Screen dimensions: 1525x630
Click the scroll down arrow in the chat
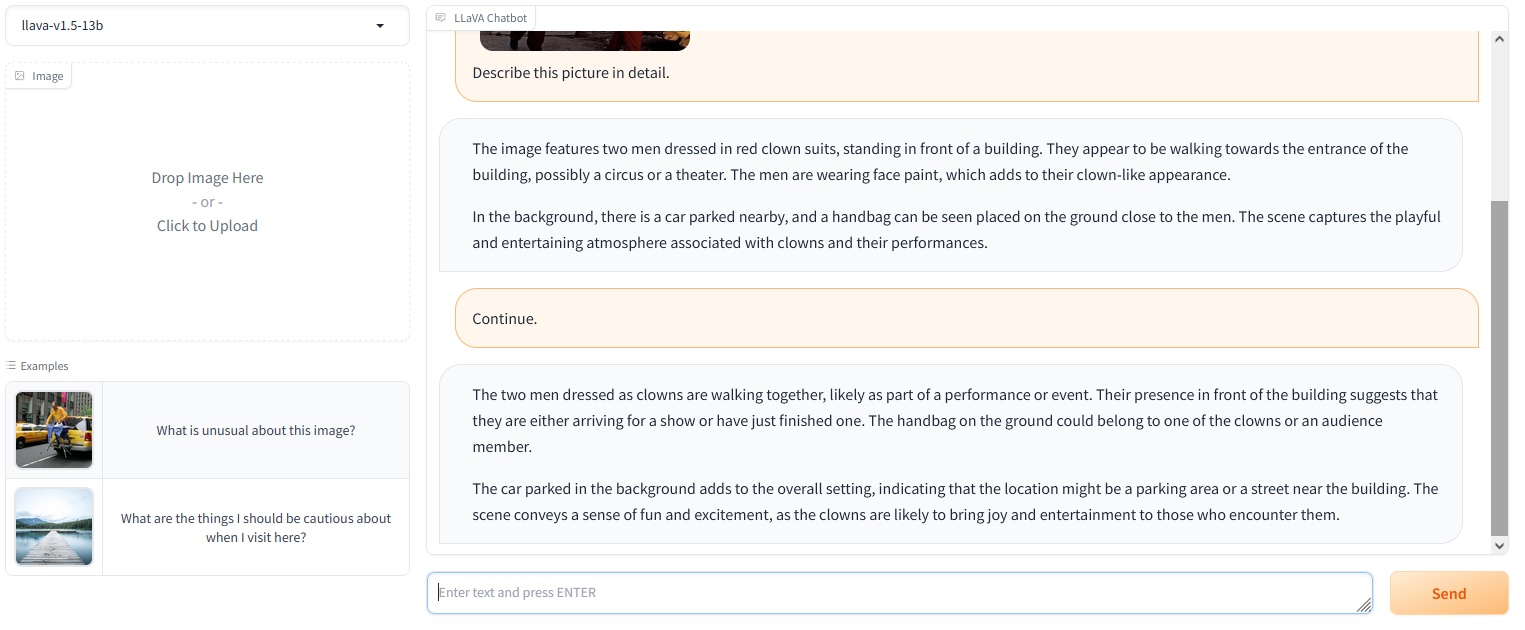coord(1499,545)
